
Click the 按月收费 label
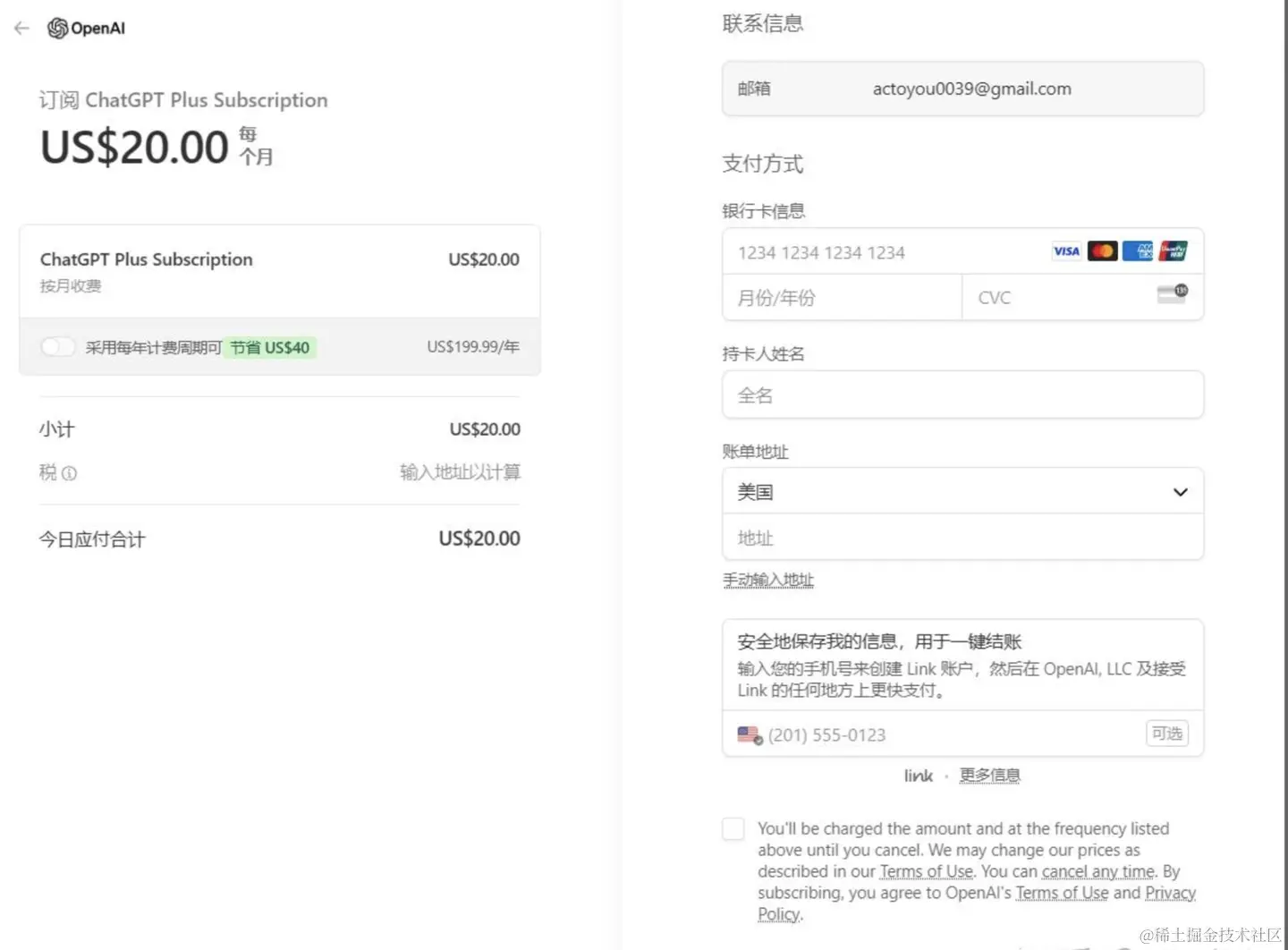pyautogui.click(x=71, y=286)
